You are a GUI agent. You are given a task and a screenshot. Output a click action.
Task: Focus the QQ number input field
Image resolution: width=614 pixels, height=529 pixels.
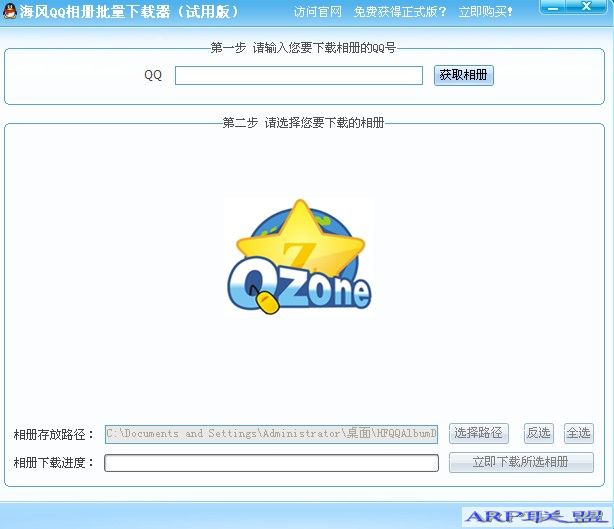point(299,76)
